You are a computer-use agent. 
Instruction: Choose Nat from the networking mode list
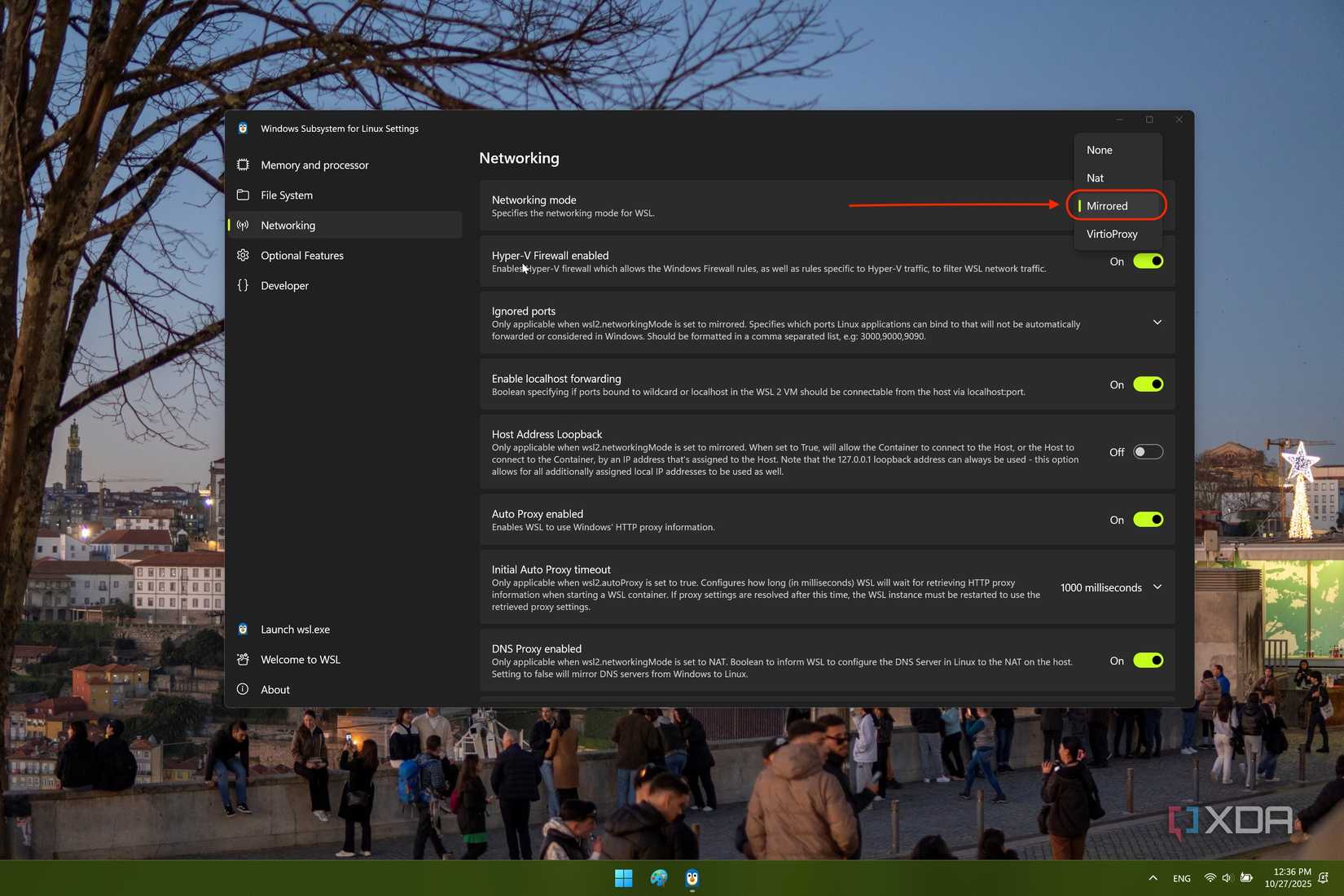coord(1095,178)
